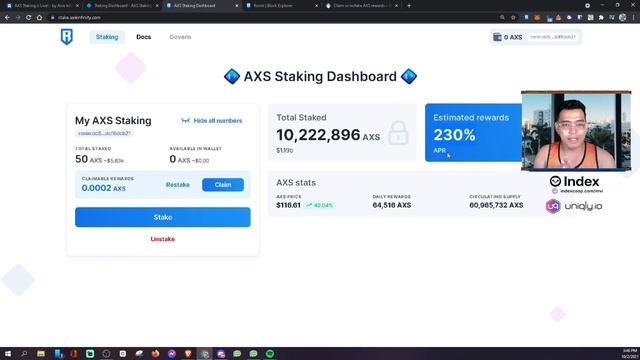Toggle Hide all numbers
The width and height of the screenshot is (640, 360).
(212, 121)
